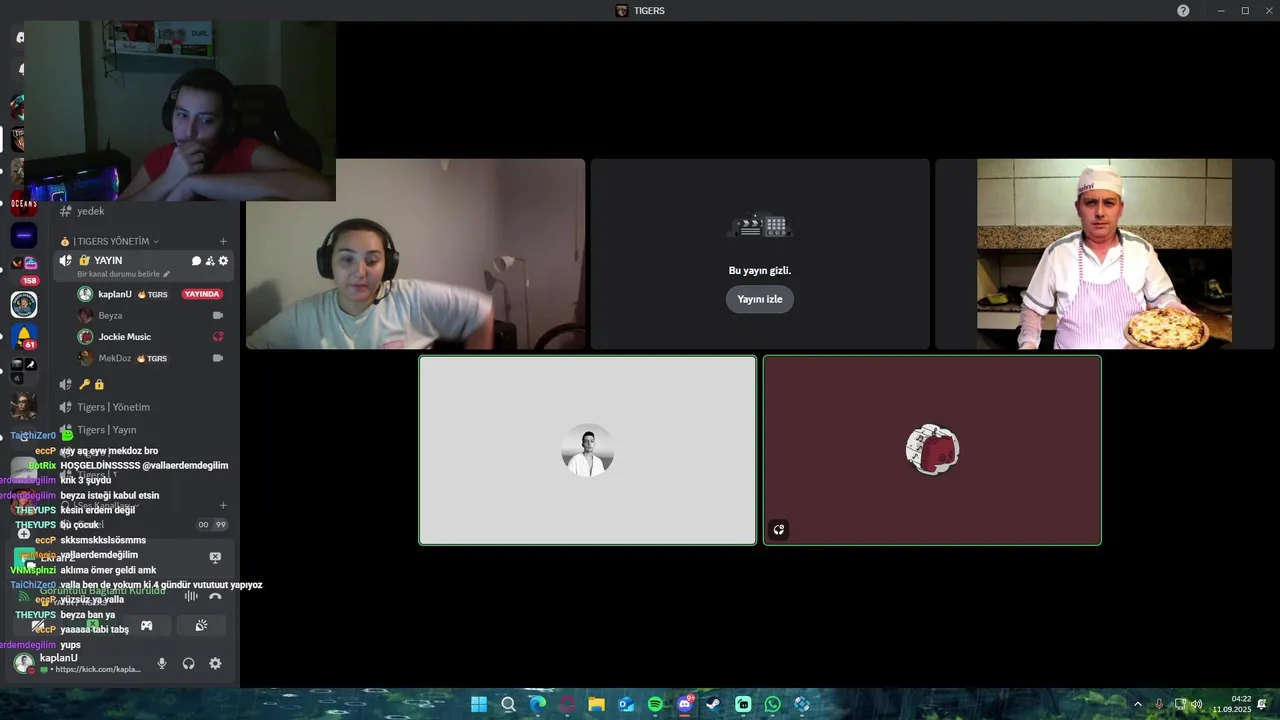The image size is (1280, 720).
Task: Click MekDoz's camera icon
Action: (x=217, y=358)
